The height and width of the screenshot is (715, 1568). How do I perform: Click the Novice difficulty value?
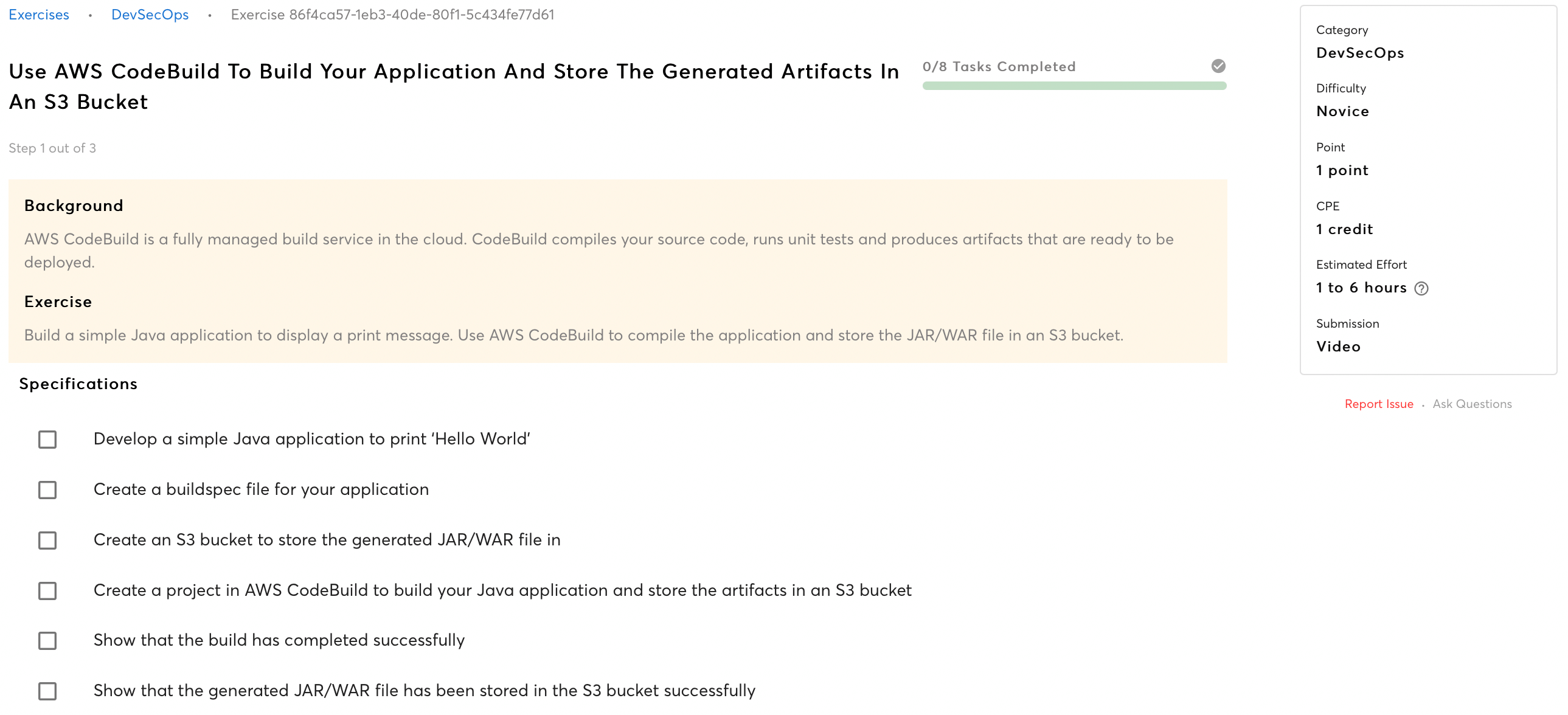1342,111
